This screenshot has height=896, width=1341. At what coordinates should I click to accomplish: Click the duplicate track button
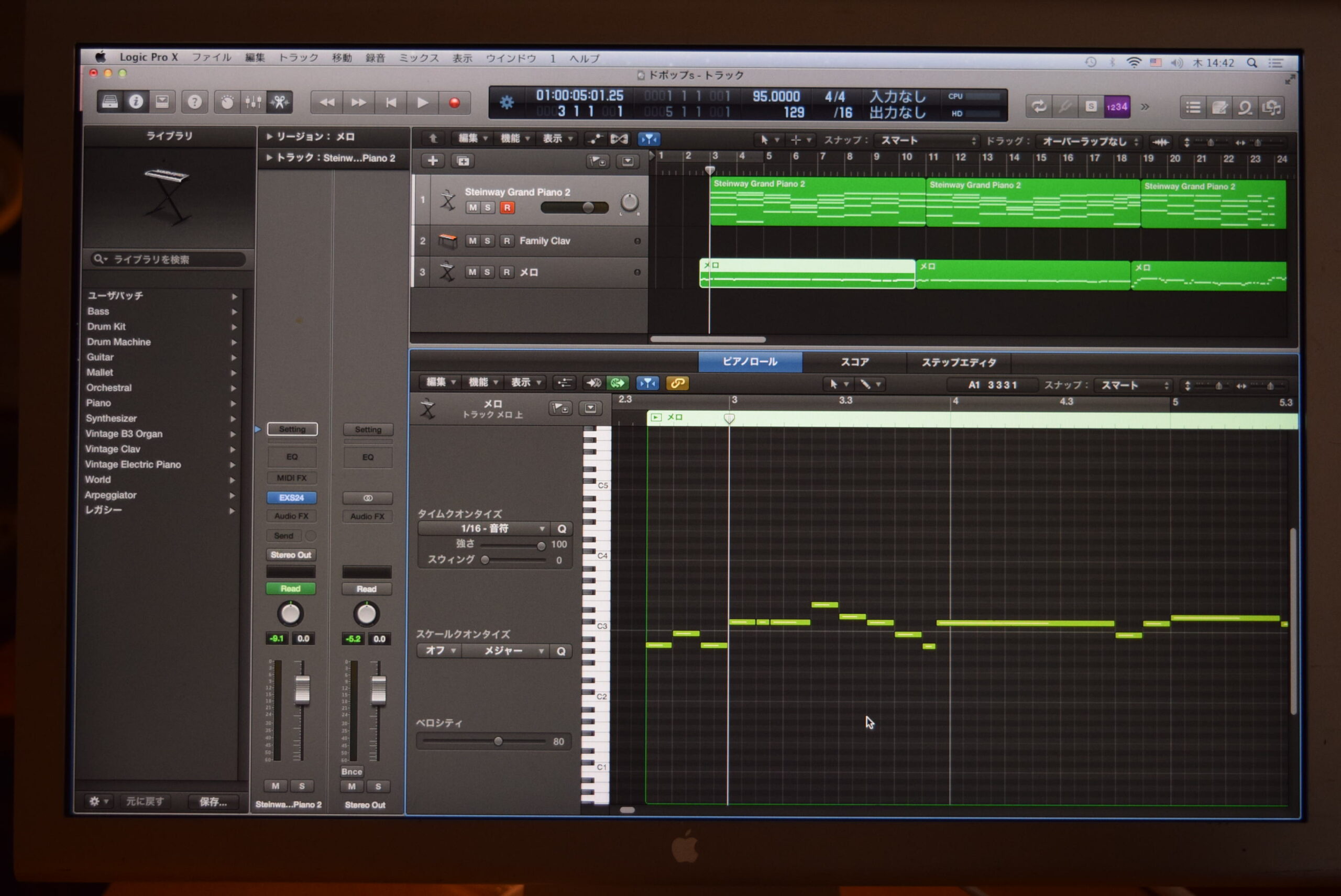463,161
